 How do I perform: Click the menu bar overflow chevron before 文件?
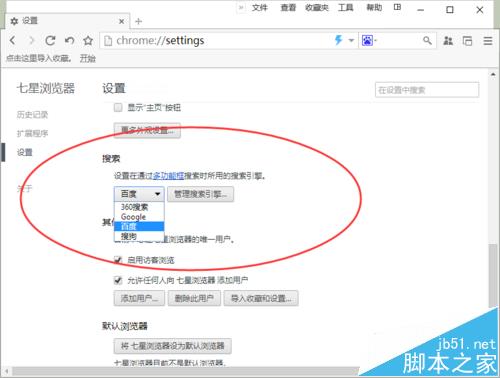point(242,7)
